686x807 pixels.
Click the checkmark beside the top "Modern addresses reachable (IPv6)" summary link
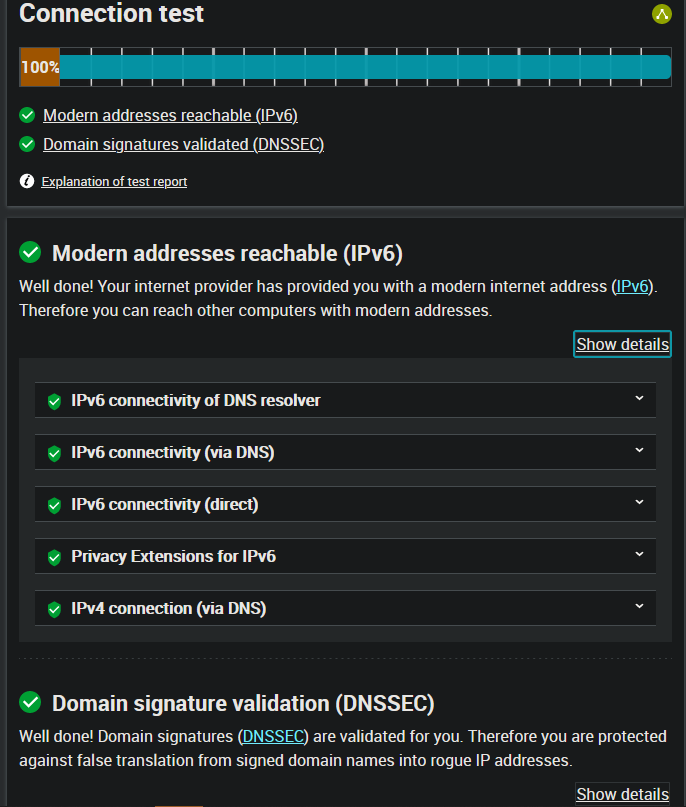(26, 114)
